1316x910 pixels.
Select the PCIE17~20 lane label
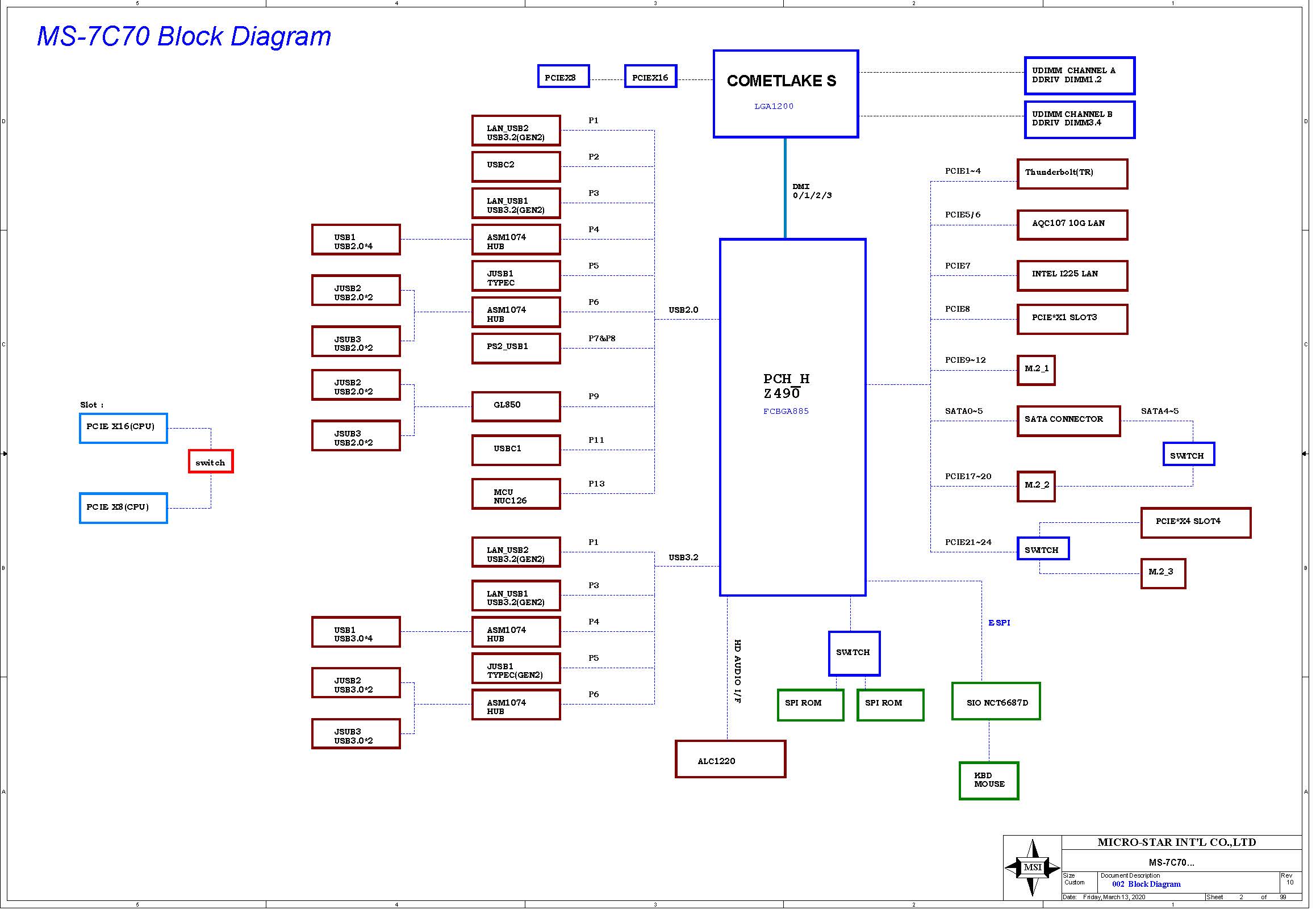coord(968,476)
